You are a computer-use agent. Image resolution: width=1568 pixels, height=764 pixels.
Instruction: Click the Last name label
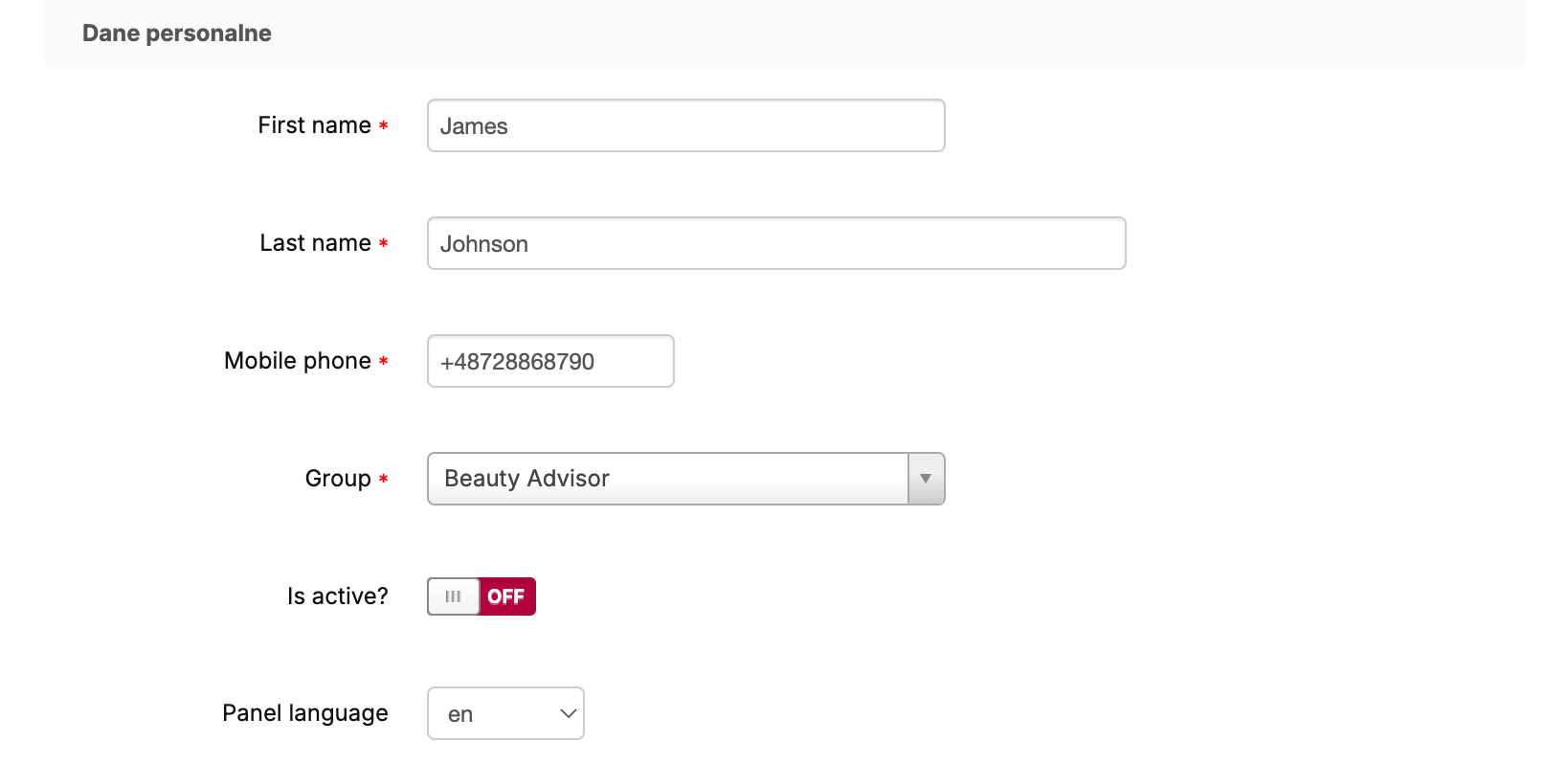pos(315,243)
